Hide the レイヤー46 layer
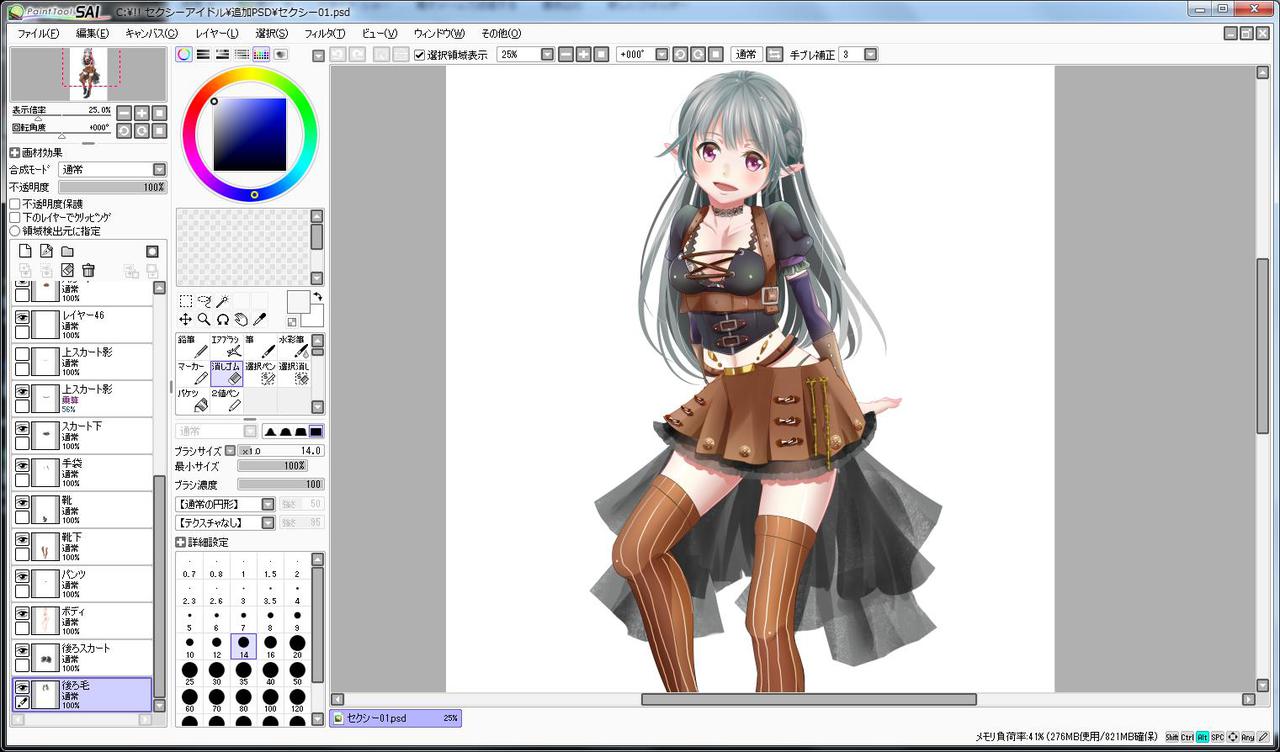1280x752 pixels. 22,316
